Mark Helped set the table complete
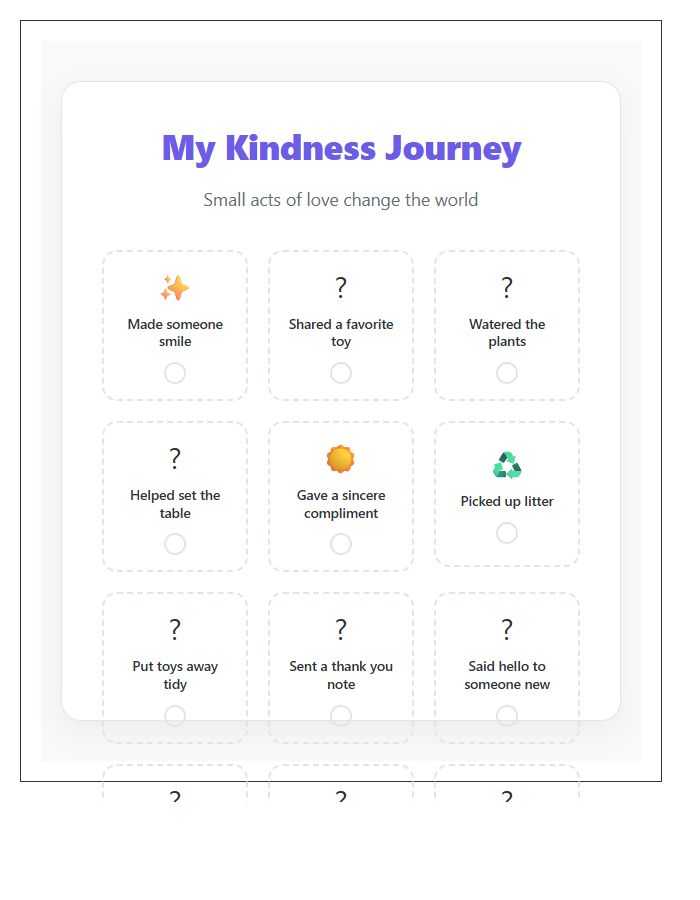Image resolution: width=700 pixels, height=900 pixels. (x=175, y=544)
